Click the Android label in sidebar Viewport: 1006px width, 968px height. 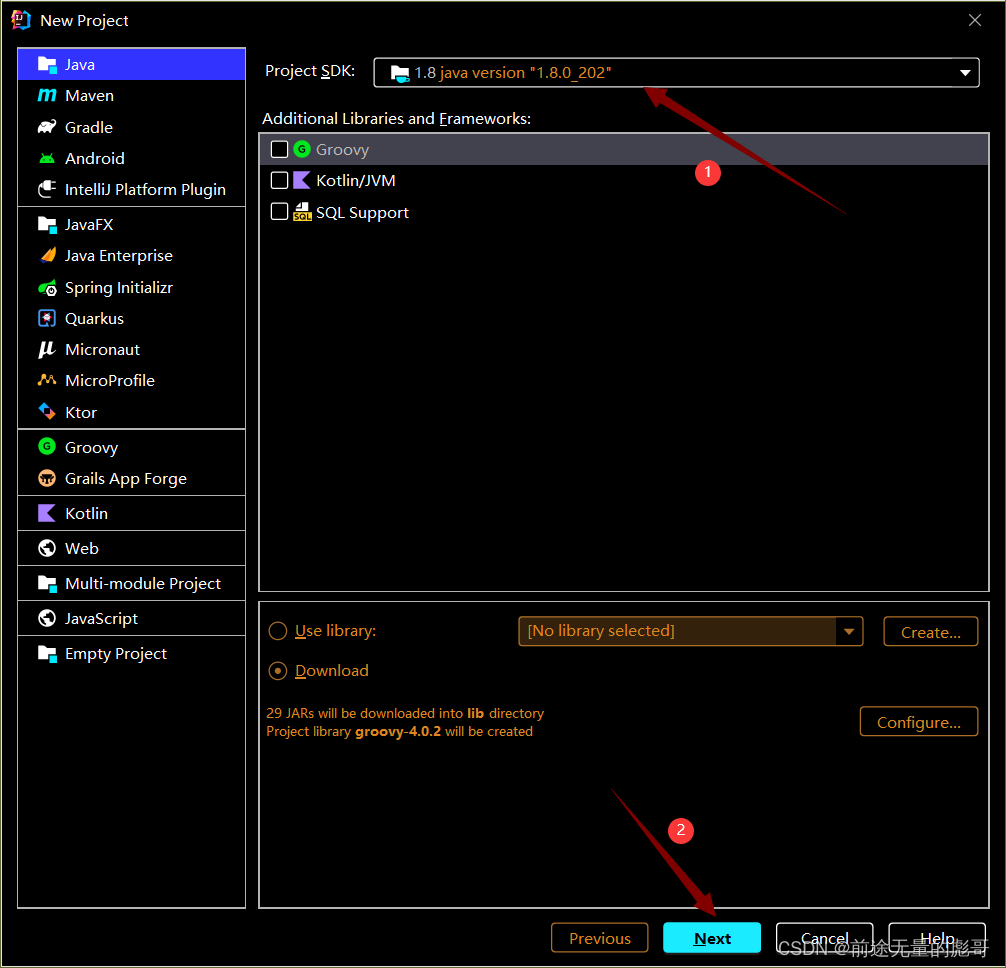[94, 158]
